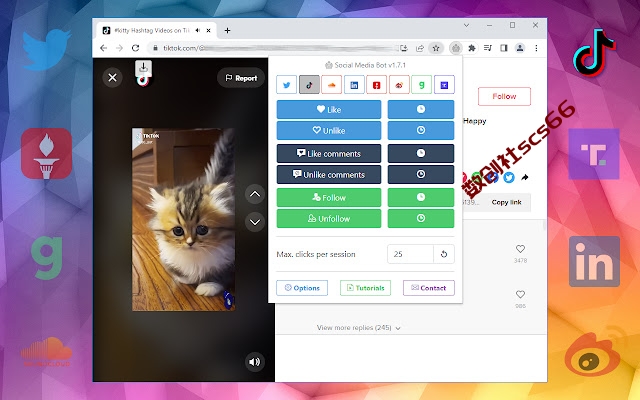
Task: Reload the TikTok page
Action: [136, 48]
